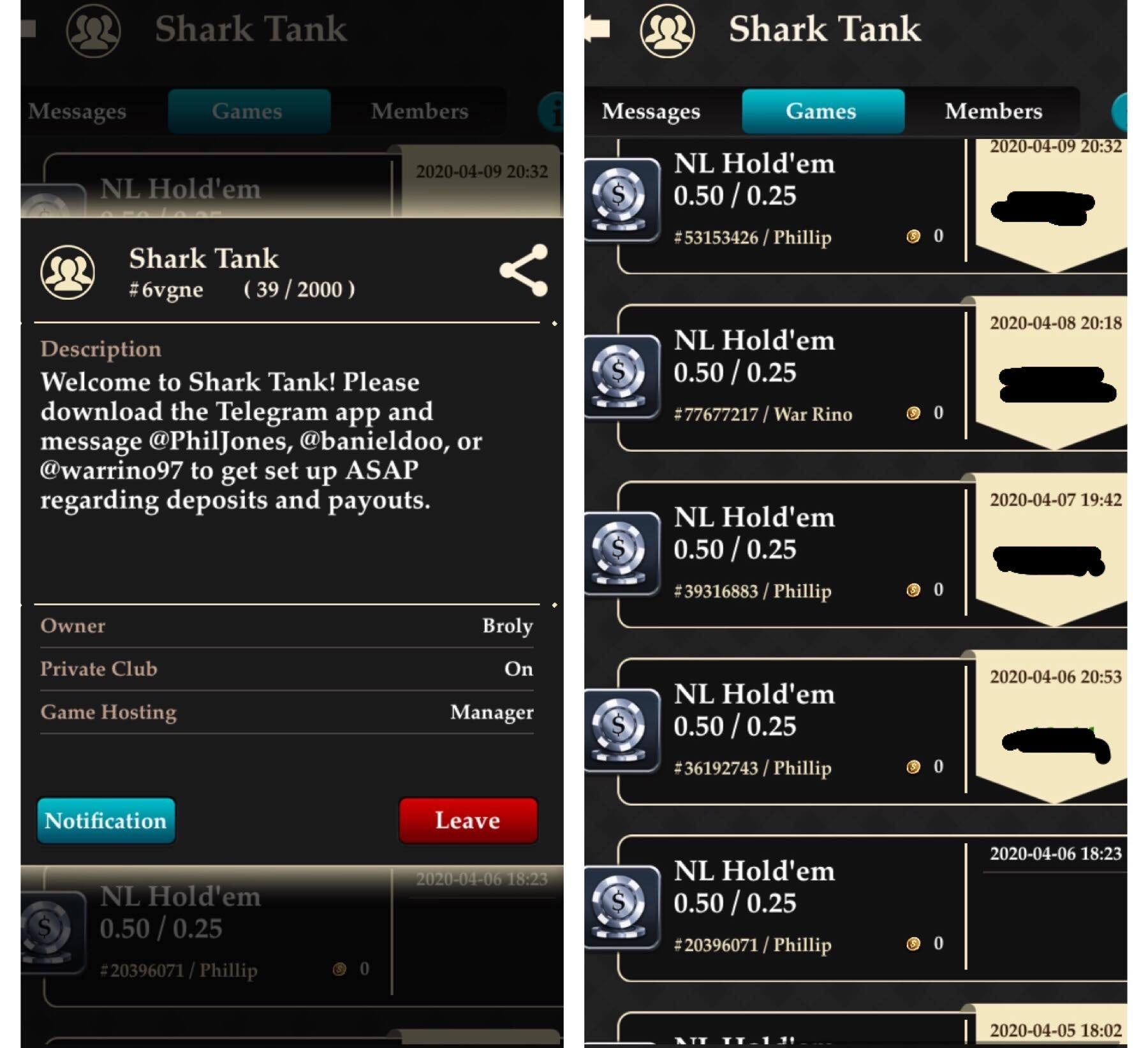Open the club group icon in right header

coord(668,30)
